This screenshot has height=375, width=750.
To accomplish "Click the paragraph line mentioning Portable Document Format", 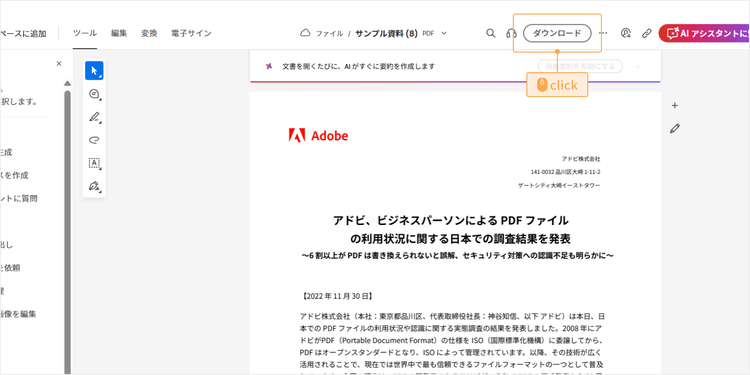I will tap(452, 341).
